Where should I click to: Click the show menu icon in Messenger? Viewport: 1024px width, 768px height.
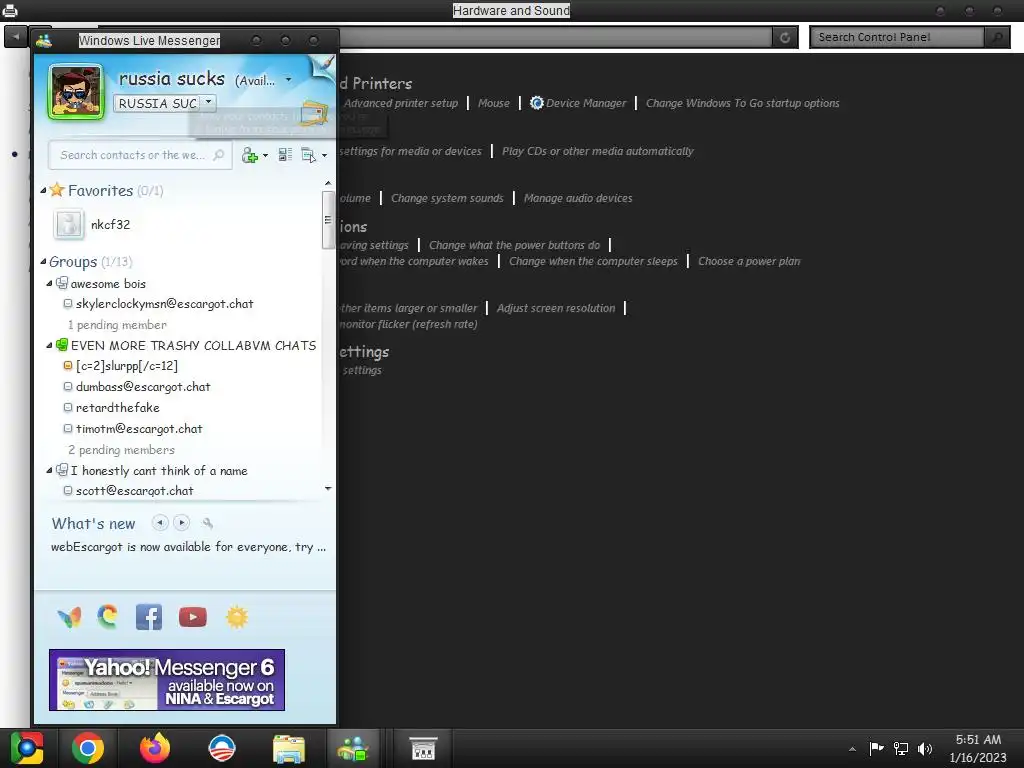[308, 155]
